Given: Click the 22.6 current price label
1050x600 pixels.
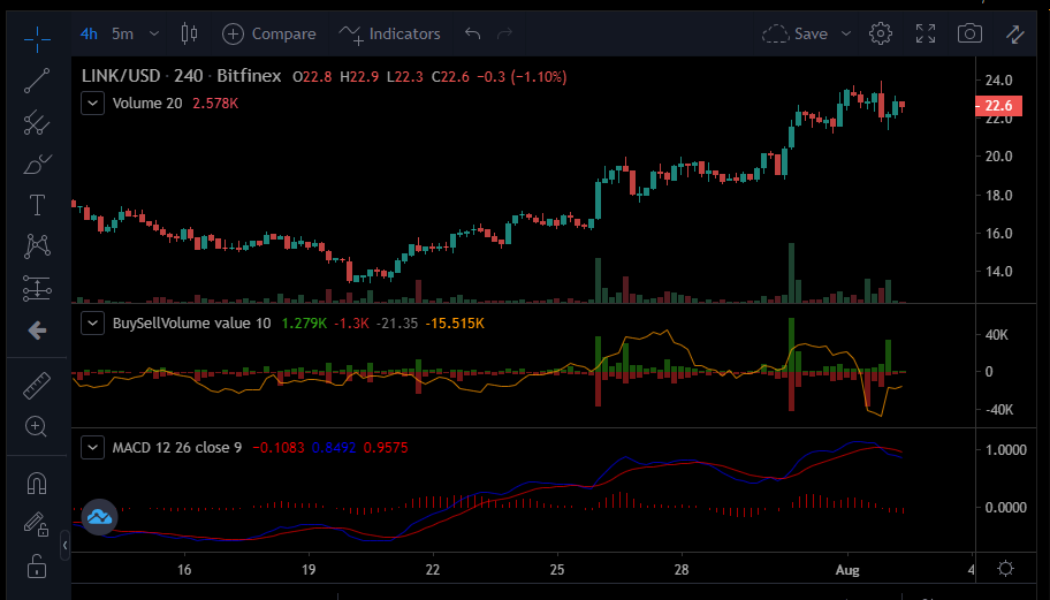Looking at the screenshot, I should pyautogui.click(x=999, y=106).
